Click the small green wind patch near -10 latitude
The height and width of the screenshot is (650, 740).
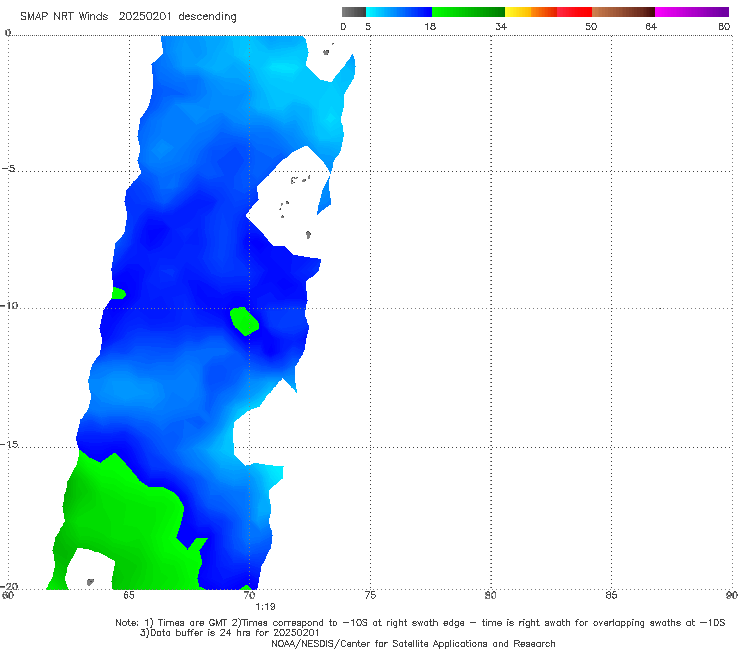tap(244, 321)
